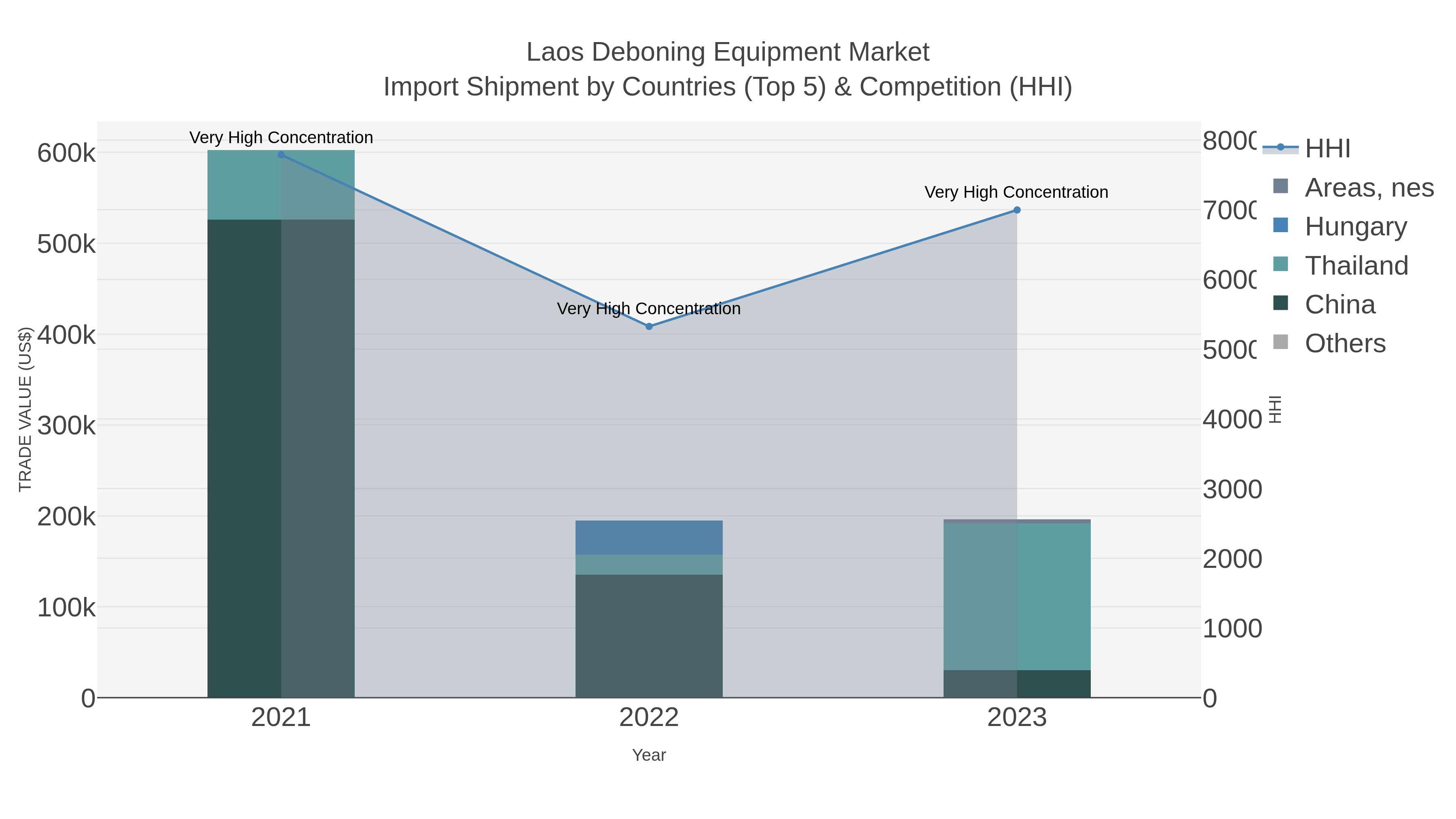1456x819 pixels.
Task: Click the Areas, nes slate swatch
Action: tap(1281, 186)
